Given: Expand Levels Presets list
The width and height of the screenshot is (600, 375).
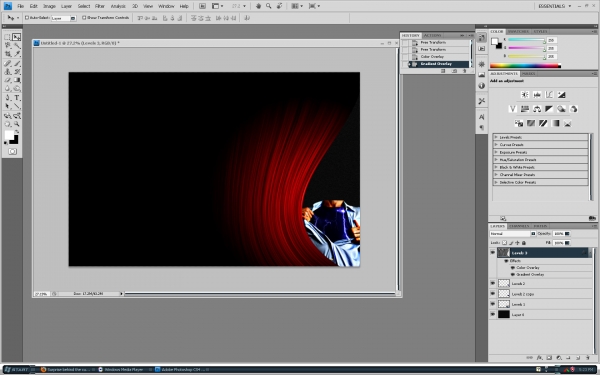Looking at the screenshot, I should coord(496,137).
